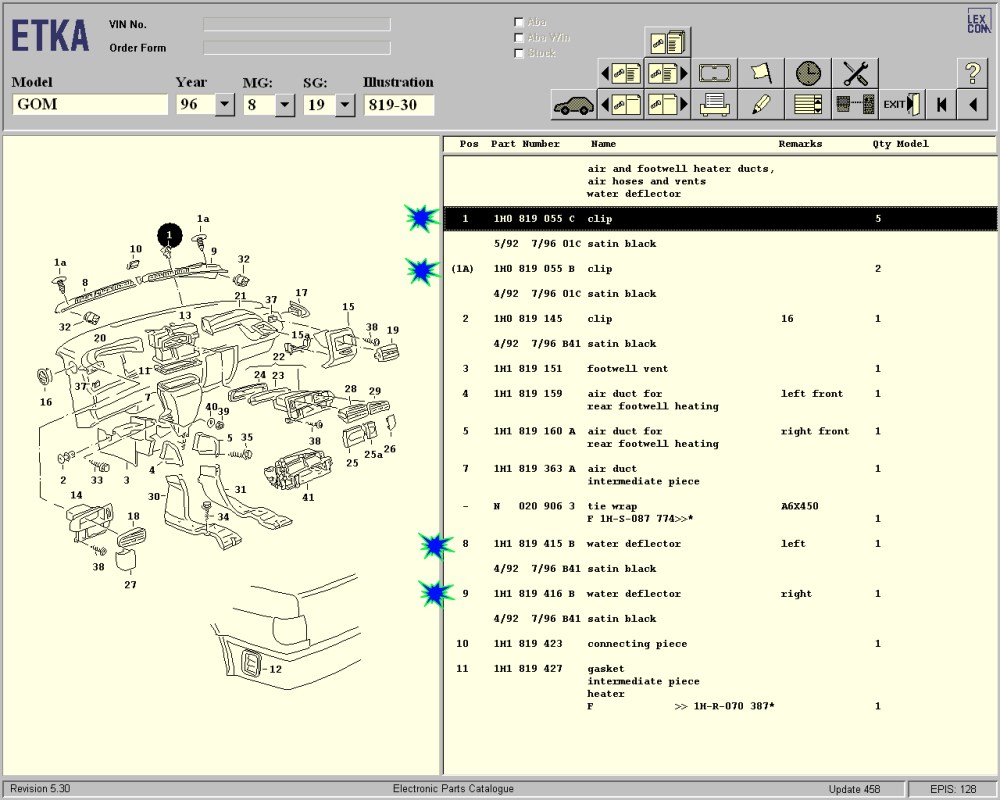This screenshot has height=800, width=1000.
Task: Open the Year dropdown arrow
Action: point(224,105)
